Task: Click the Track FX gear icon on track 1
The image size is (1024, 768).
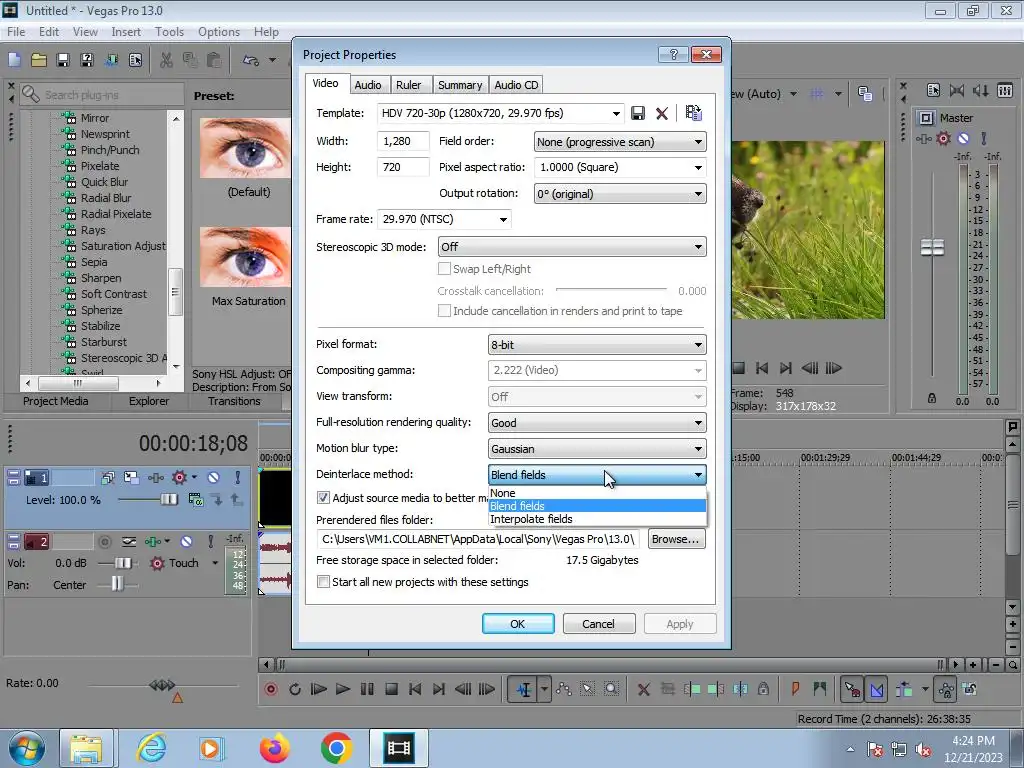Action: 179,477
